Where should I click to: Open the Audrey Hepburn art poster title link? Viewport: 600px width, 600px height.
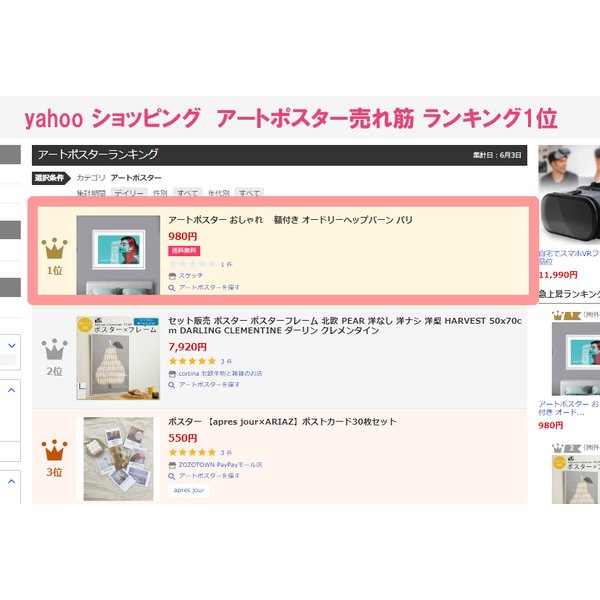pyautogui.click(x=290, y=220)
